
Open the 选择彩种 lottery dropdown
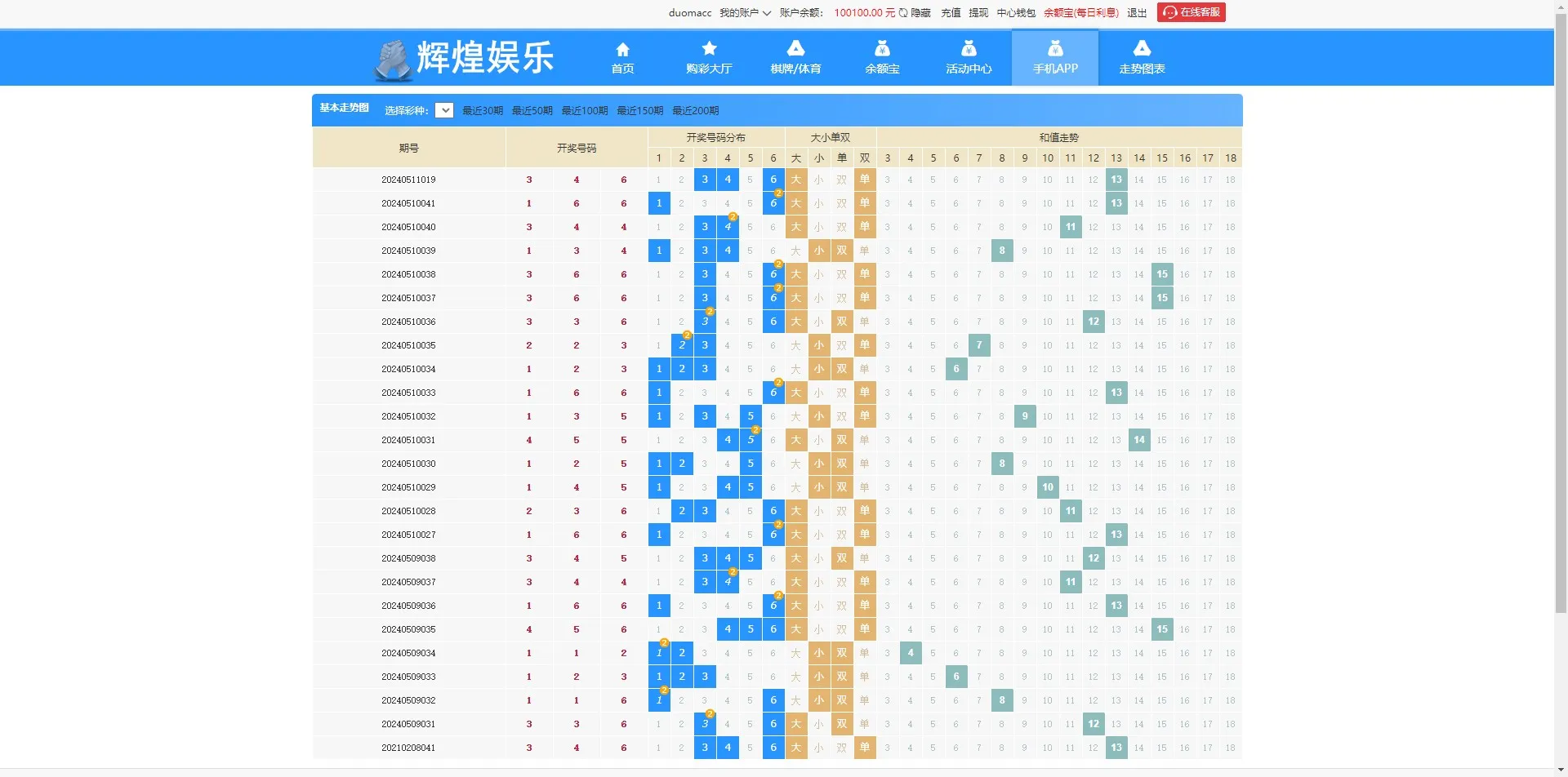pos(444,109)
